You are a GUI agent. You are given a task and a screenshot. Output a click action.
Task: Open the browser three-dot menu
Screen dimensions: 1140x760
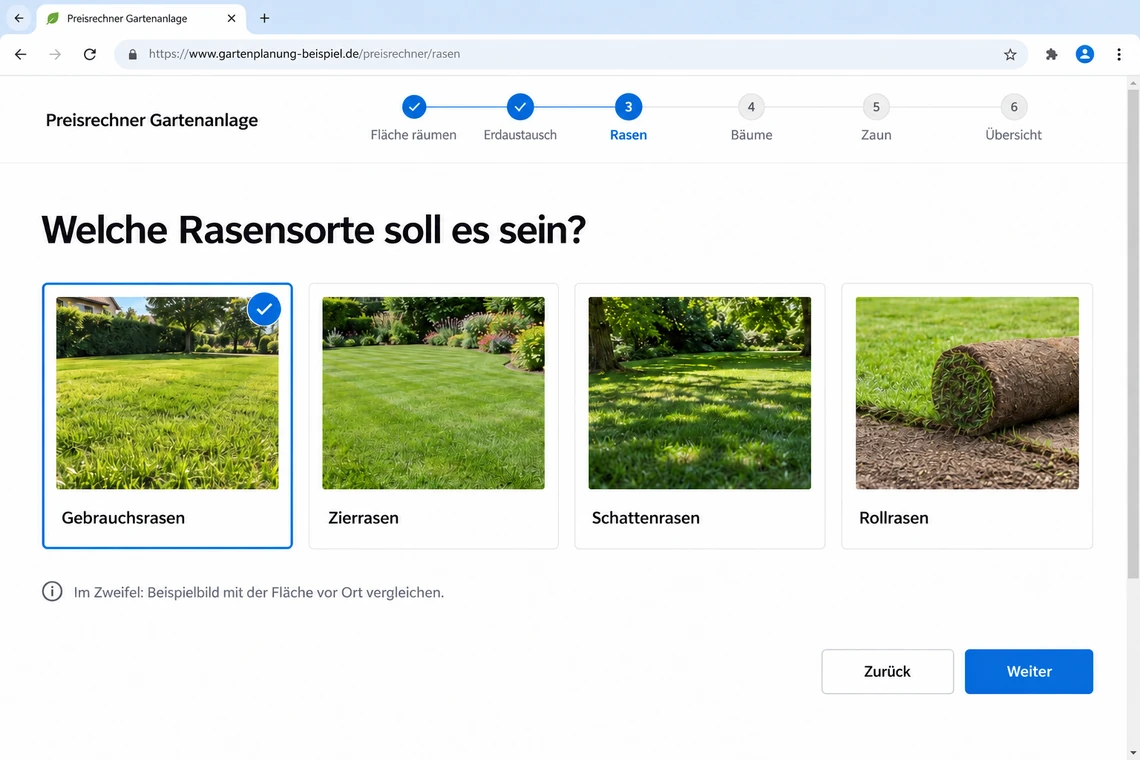1119,54
